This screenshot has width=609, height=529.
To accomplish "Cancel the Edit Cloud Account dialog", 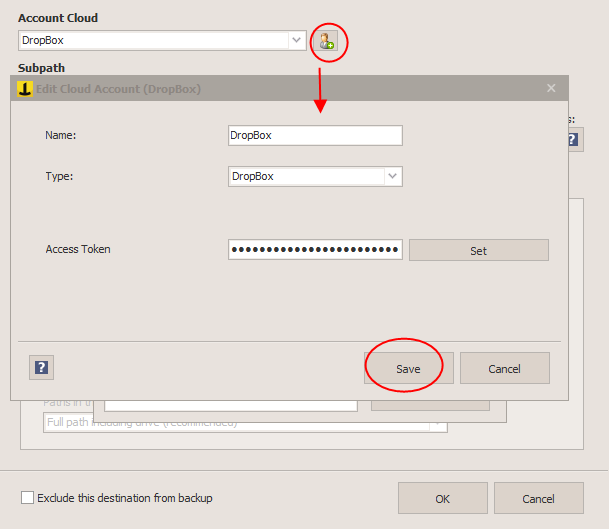I will [505, 368].
